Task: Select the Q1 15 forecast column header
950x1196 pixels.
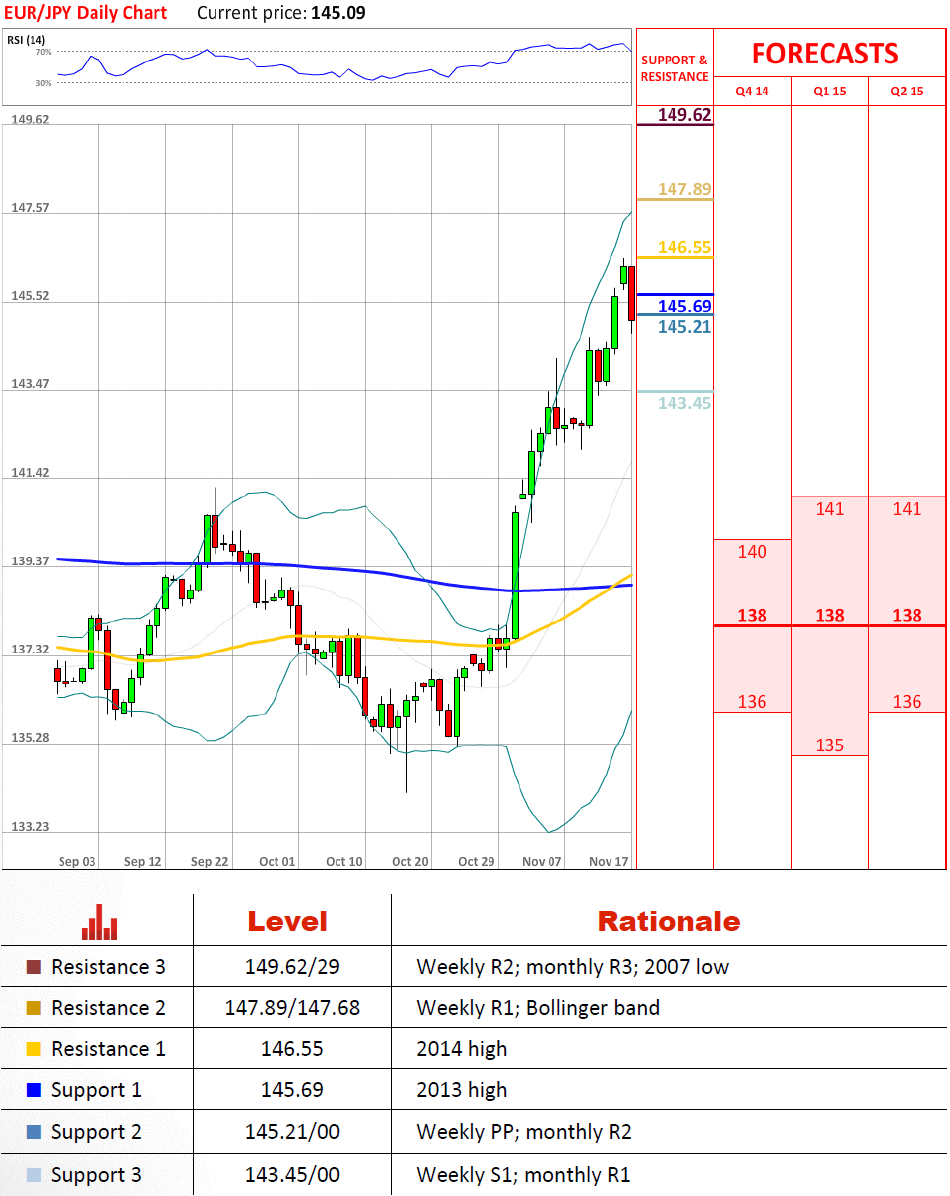Action: [829, 91]
